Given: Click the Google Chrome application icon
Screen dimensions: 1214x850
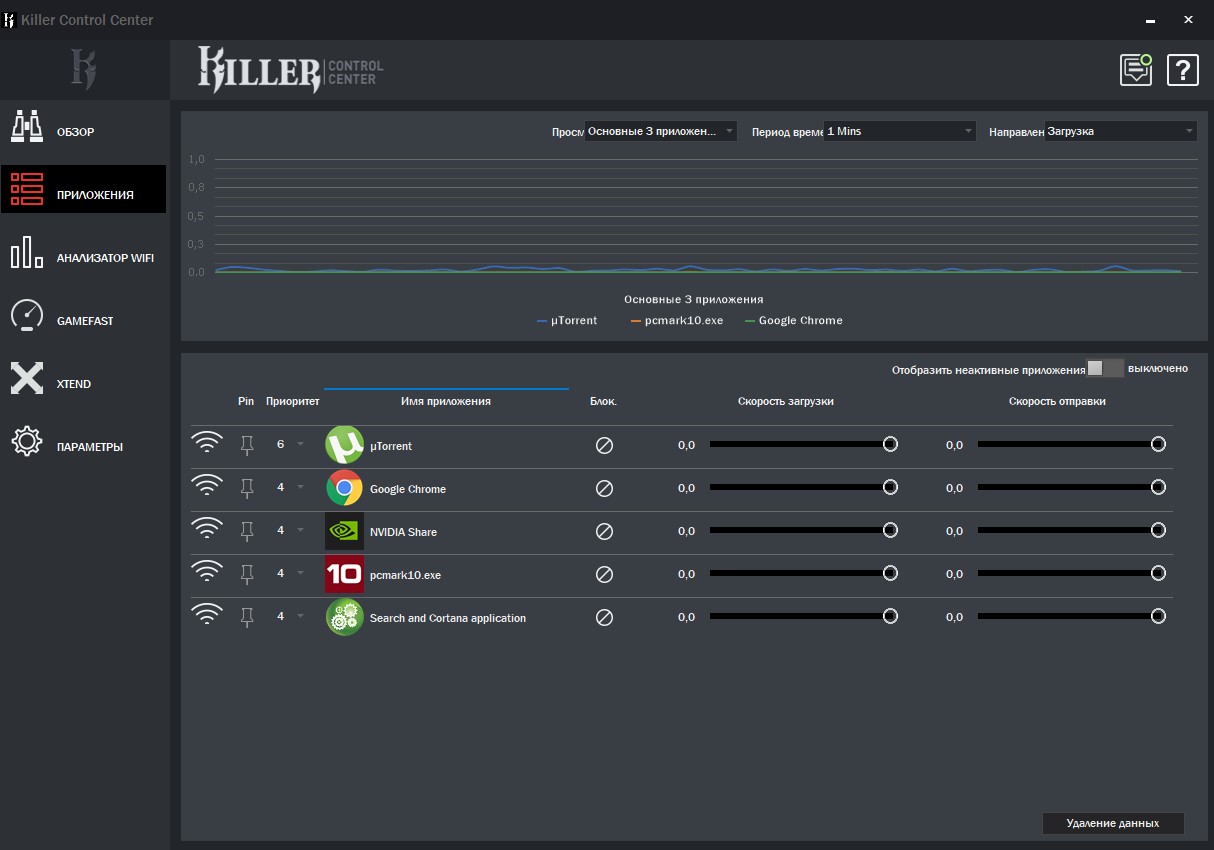Looking at the screenshot, I should point(344,489).
